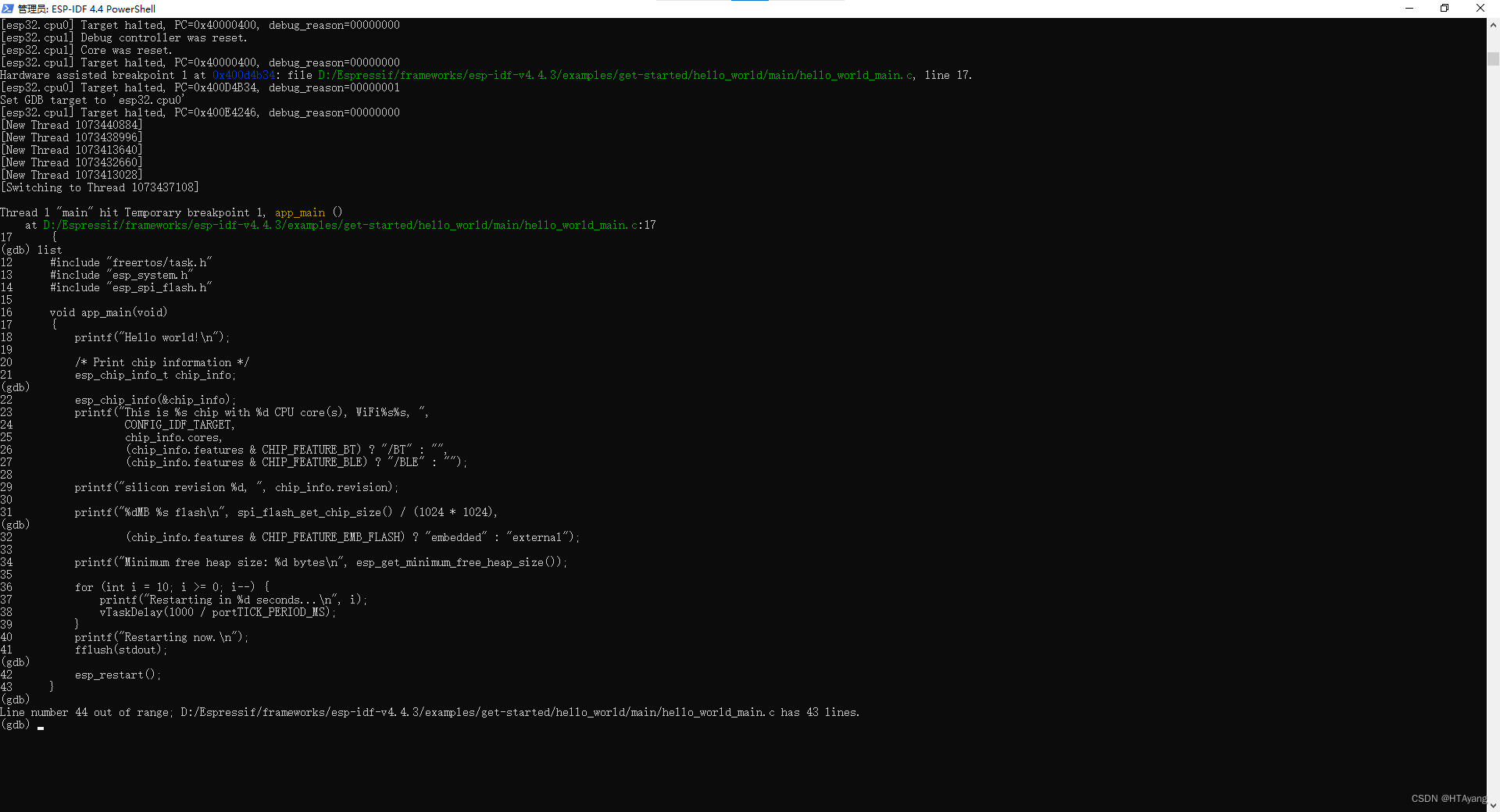Click the 'PC=0x400D4B34' target halted line
Image resolution: width=1500 pixels, height=812 pixels.
click(x=200, y=87)
